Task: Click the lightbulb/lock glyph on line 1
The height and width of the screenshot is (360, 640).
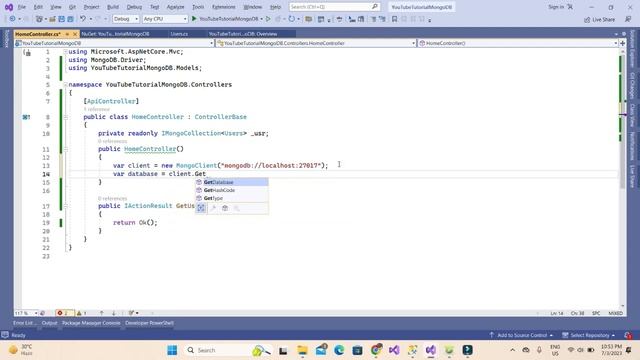Action: (27, 52)
